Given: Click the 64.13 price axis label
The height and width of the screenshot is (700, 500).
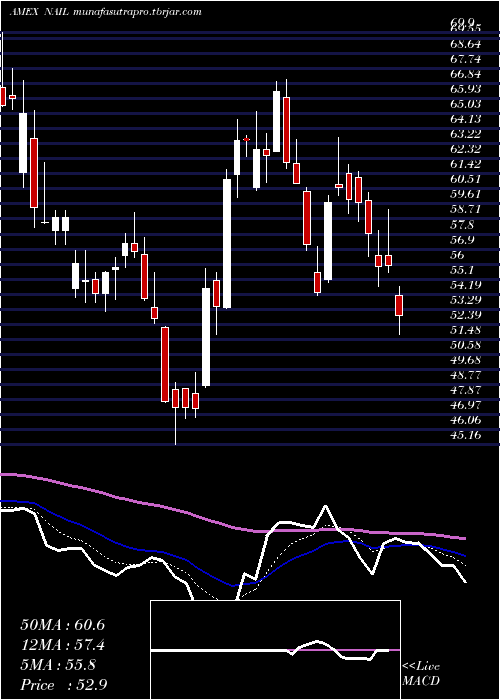Looking at the screenshot, I should pyautogui.click(x=466, y=119).
